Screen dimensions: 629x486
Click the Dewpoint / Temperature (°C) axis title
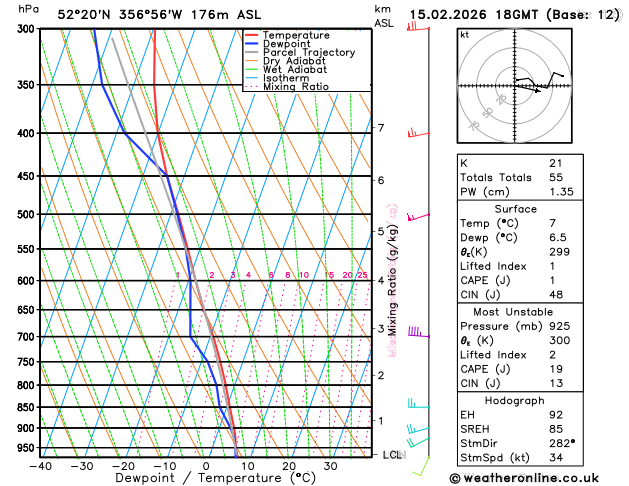click(215, 478)
